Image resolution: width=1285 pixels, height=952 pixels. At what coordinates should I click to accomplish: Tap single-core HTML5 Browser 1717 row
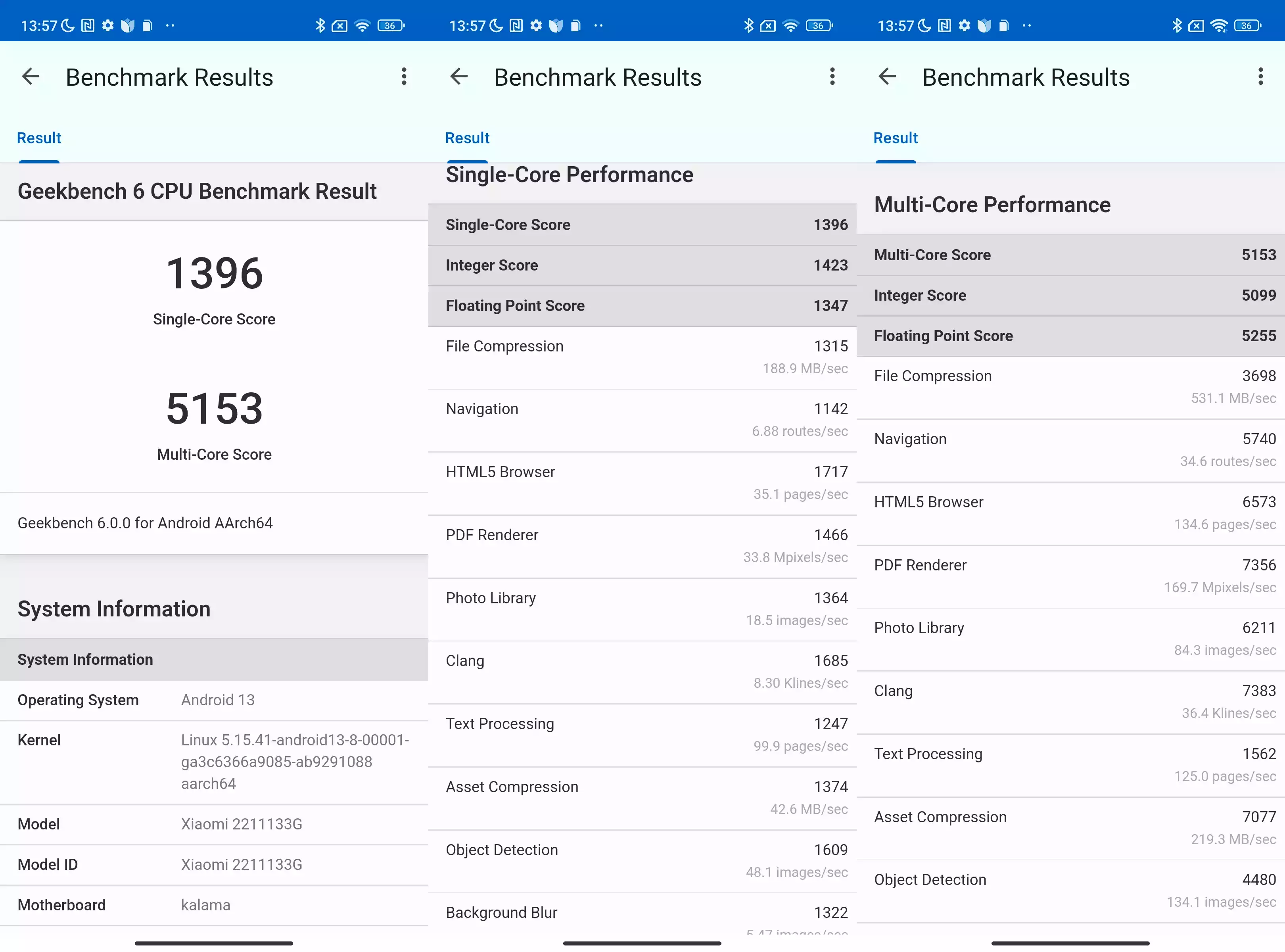click(x=642, y=484)
